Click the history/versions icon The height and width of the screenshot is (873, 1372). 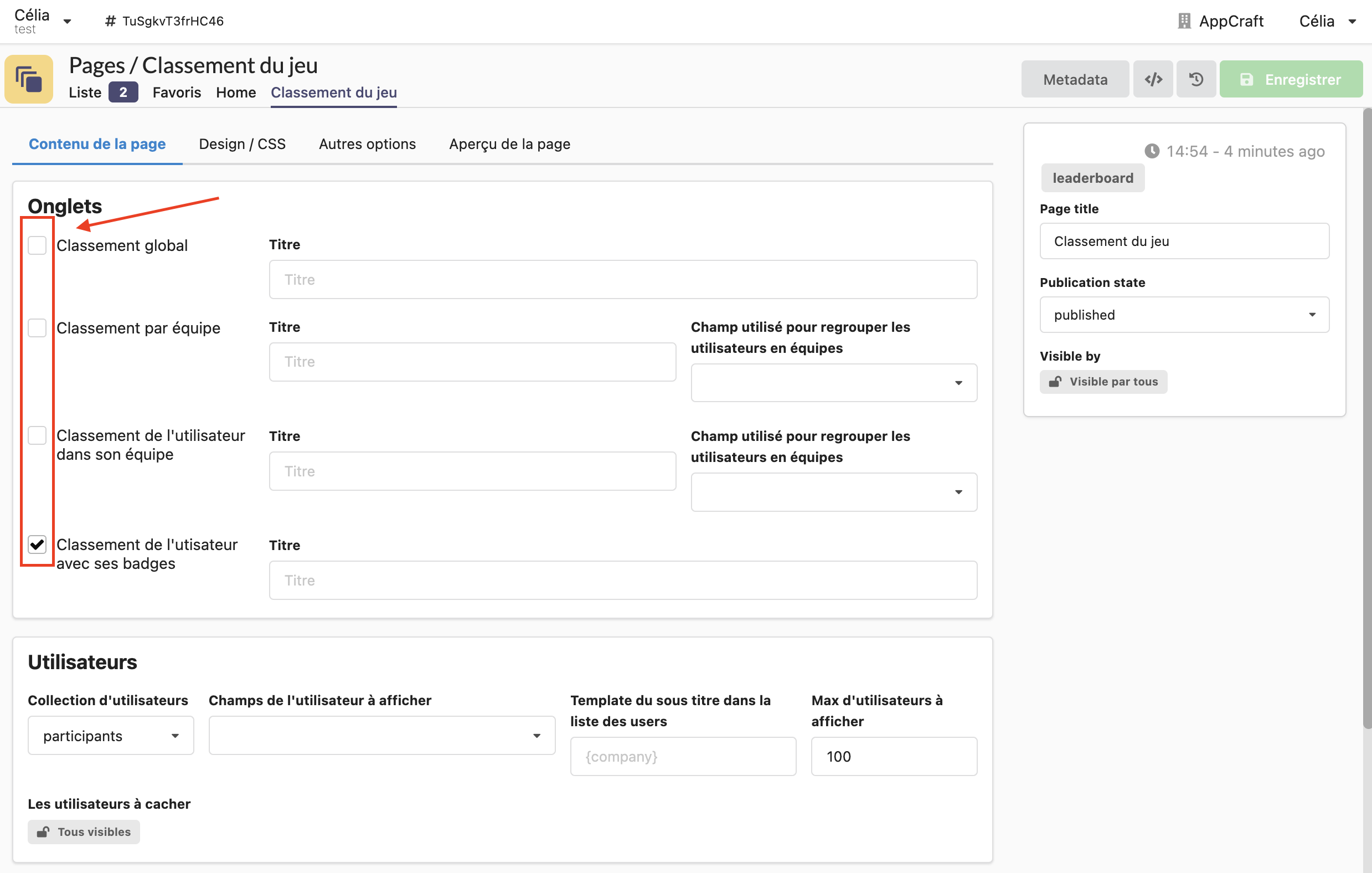[1196, 79]
